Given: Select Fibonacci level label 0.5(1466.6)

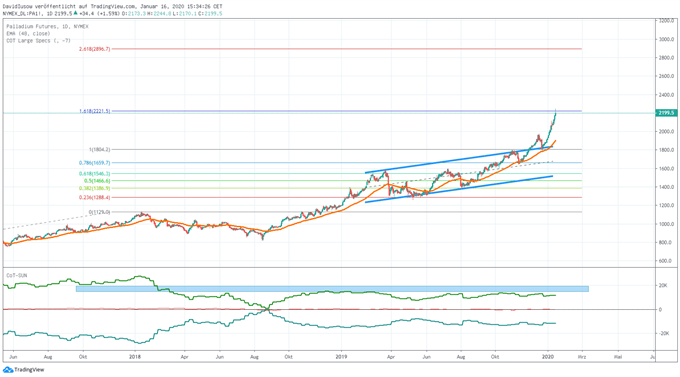Looking at the screenshot, I should pos(97,180).
